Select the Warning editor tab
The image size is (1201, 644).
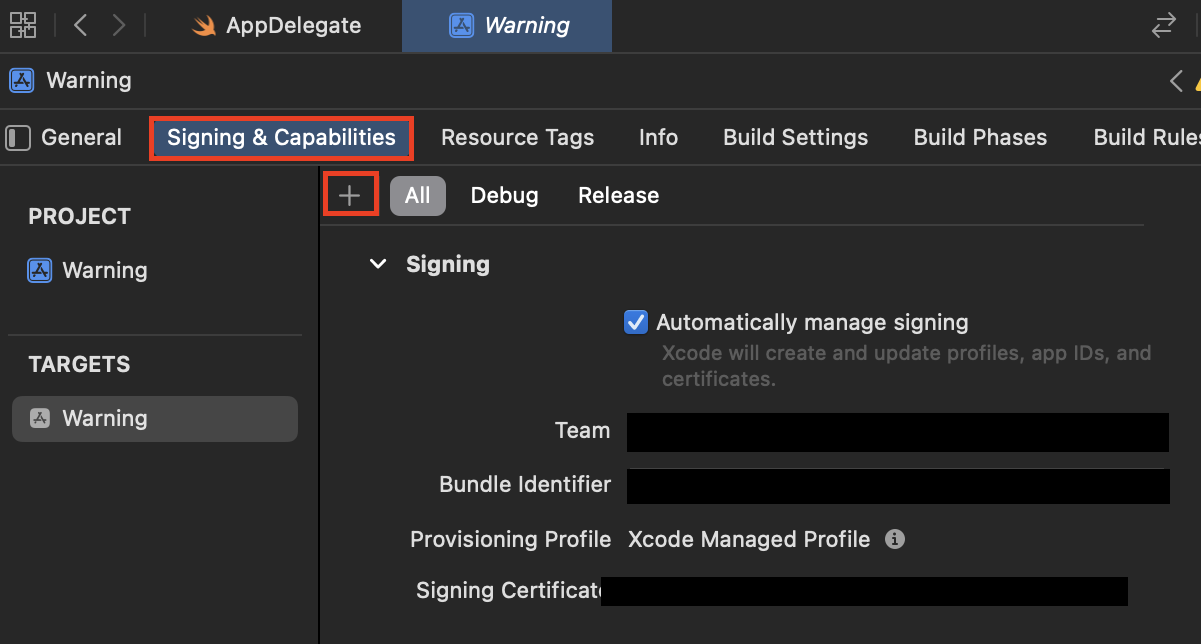(507, 26)
